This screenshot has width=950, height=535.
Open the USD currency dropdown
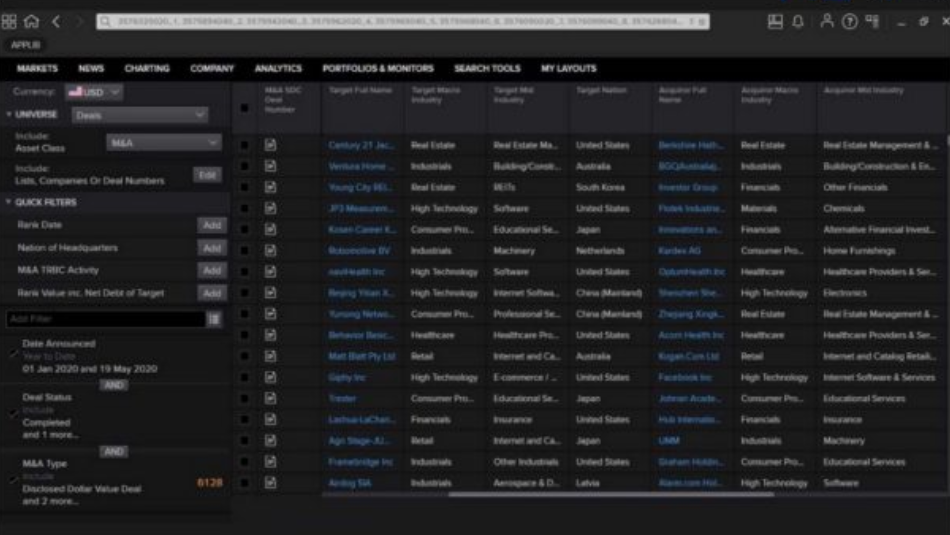click(x=95, y=92)
